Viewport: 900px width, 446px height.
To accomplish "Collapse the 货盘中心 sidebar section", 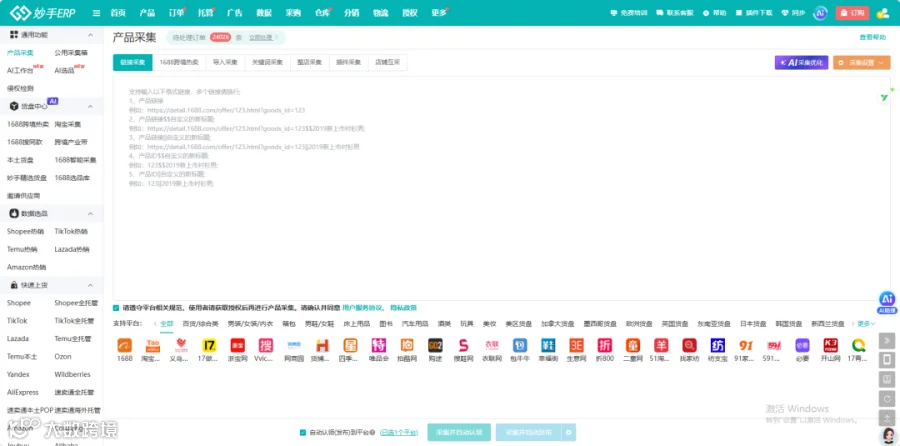I will [90, 106].
